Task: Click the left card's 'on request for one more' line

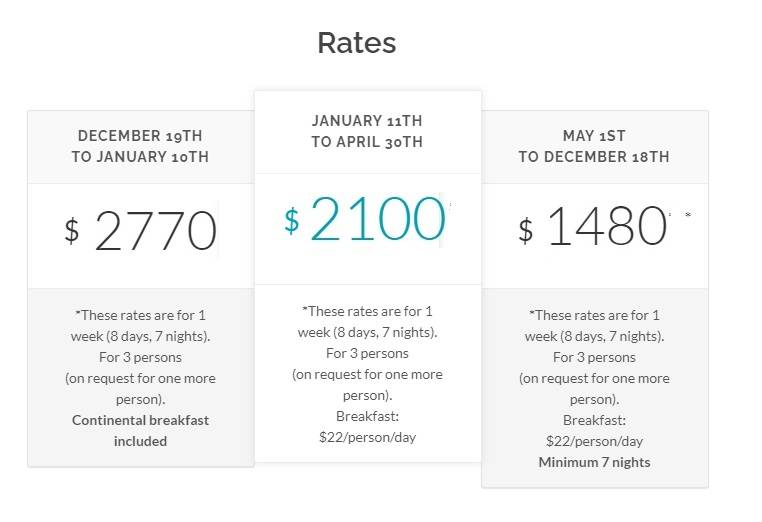Action: tap(140, 379)
